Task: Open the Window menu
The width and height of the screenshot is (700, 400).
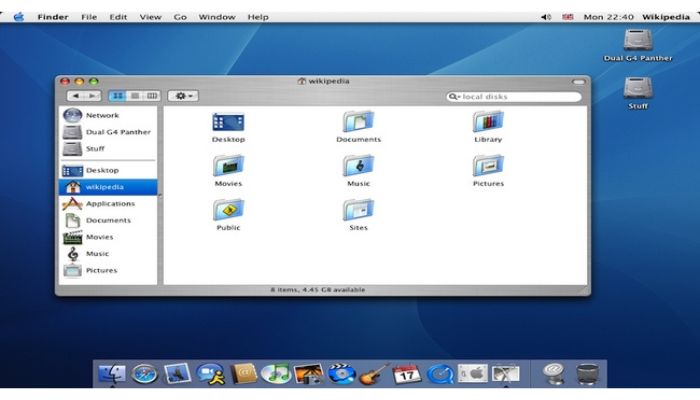Action: [217, 17]
